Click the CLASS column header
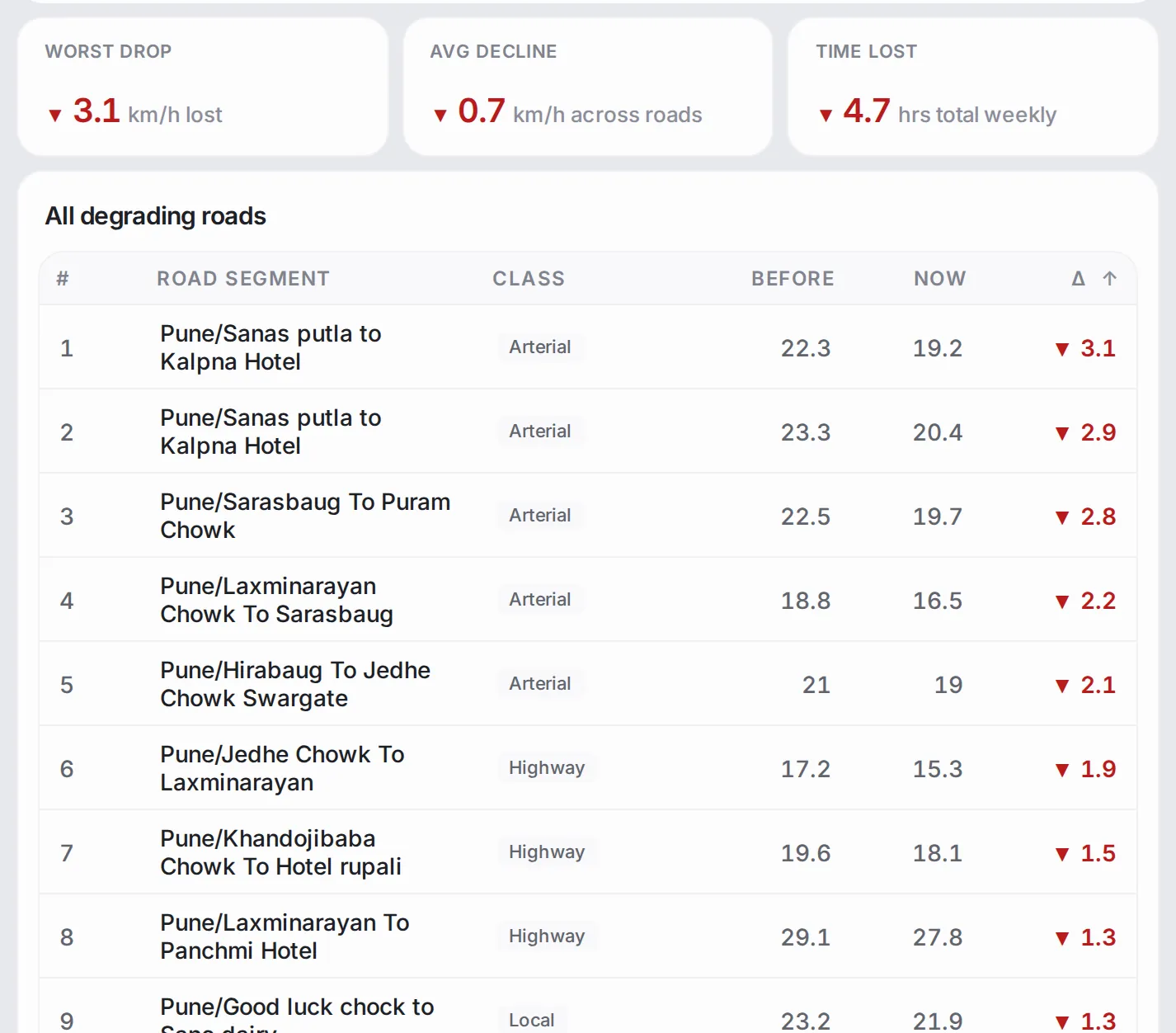The image size is (1176, 1033). click(x=529, y=279)
